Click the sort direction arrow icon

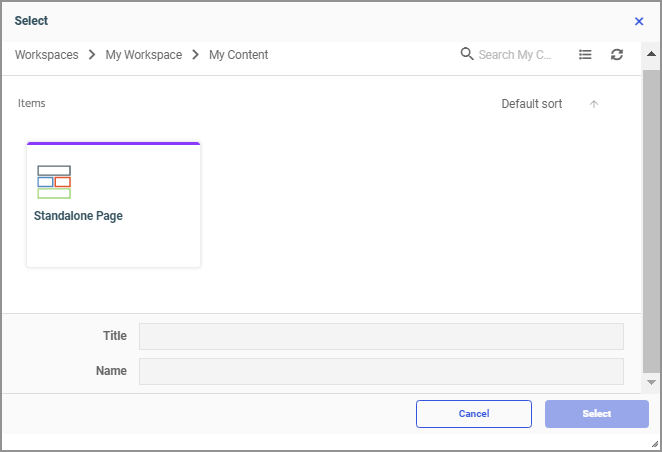594,104
